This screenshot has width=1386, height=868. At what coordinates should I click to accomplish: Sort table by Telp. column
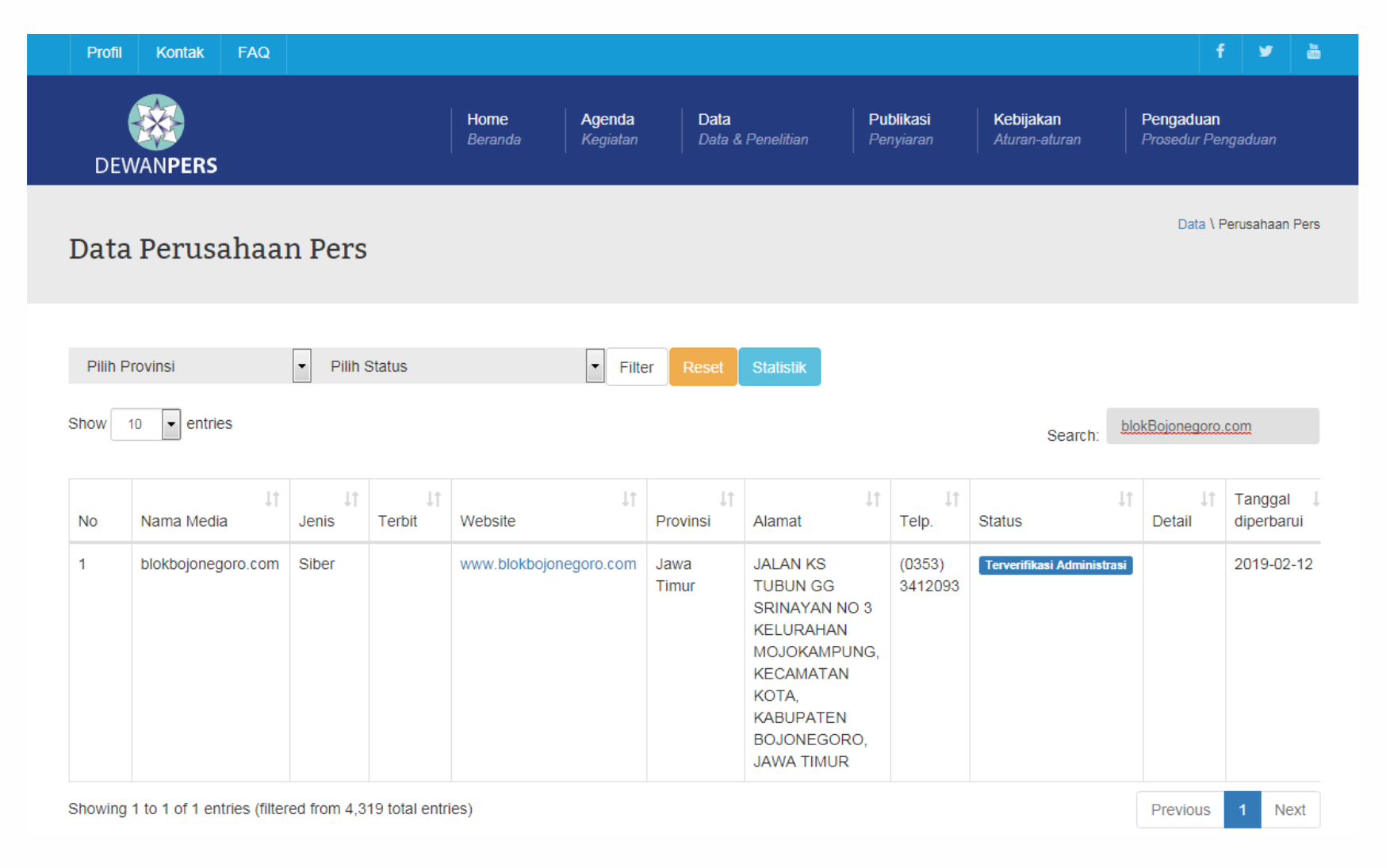[x=930, y=510]
